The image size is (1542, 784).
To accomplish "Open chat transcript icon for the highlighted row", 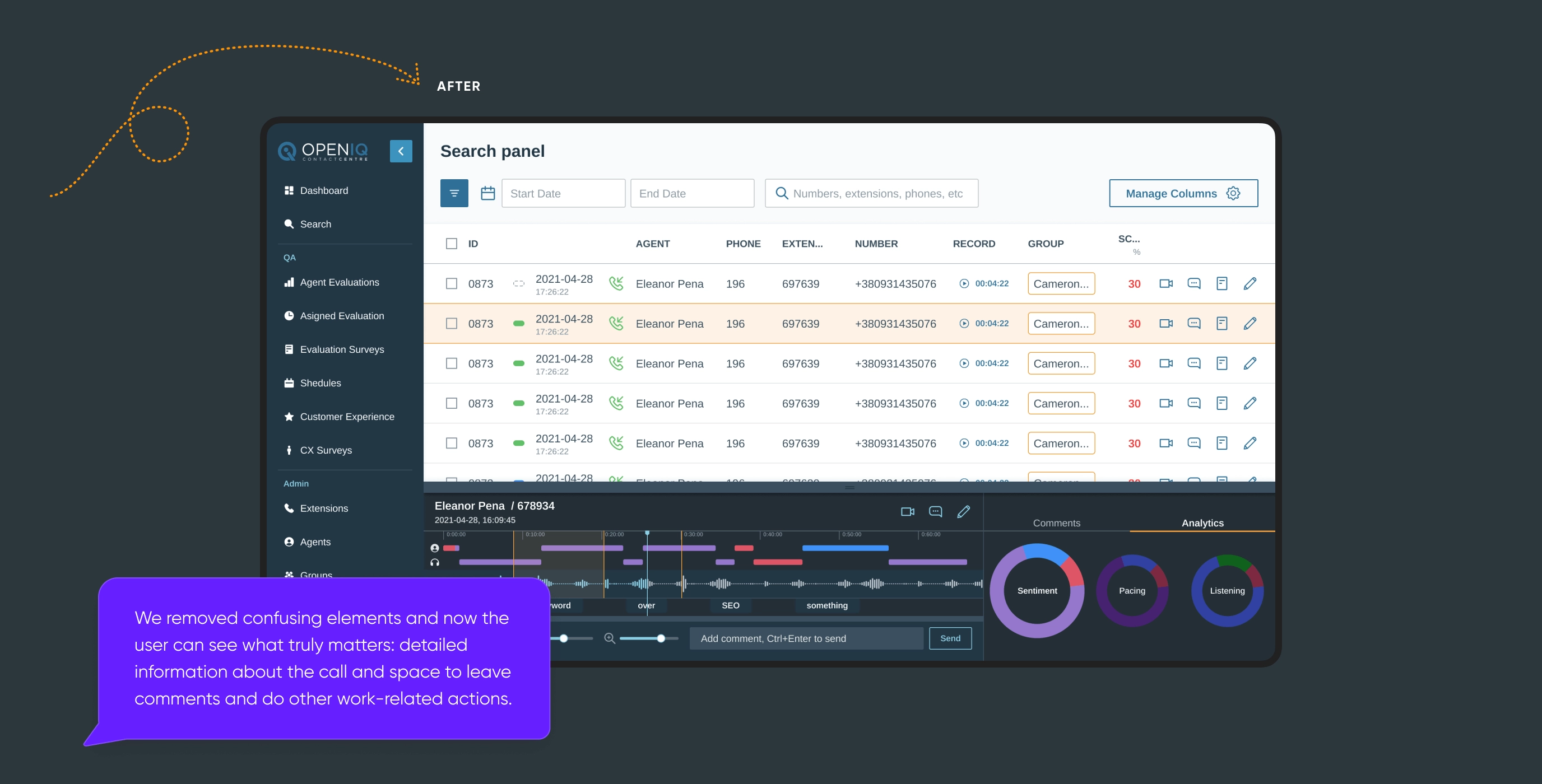I will point(1194,323).
